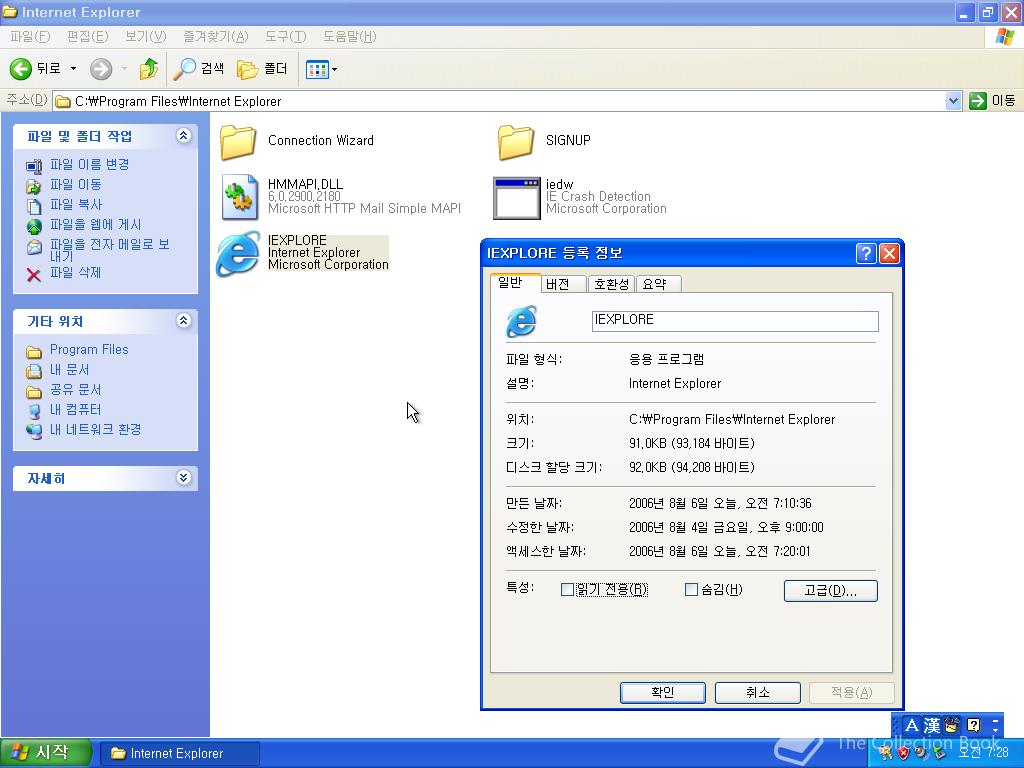This screenshot has height=768, width=1024.
Task: Click the red X delete file icon
Action: 34,274
